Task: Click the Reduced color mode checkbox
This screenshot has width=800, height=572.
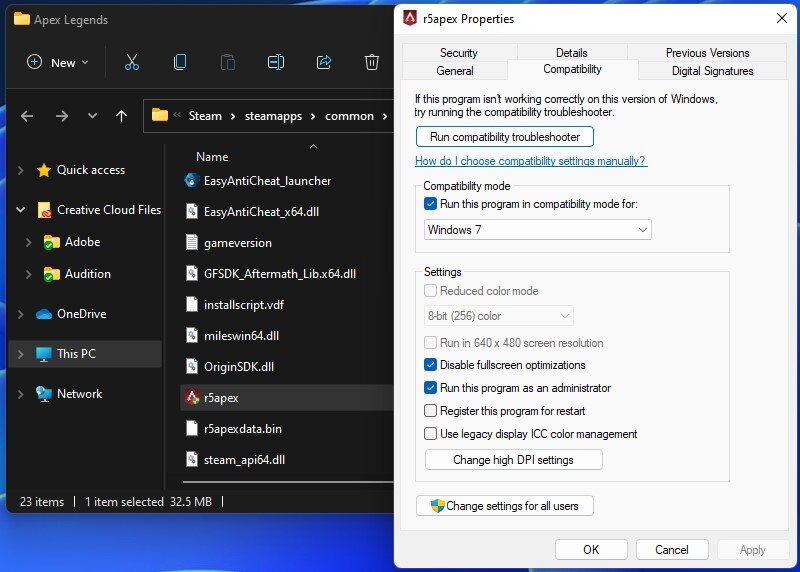Action: point(430,291)
